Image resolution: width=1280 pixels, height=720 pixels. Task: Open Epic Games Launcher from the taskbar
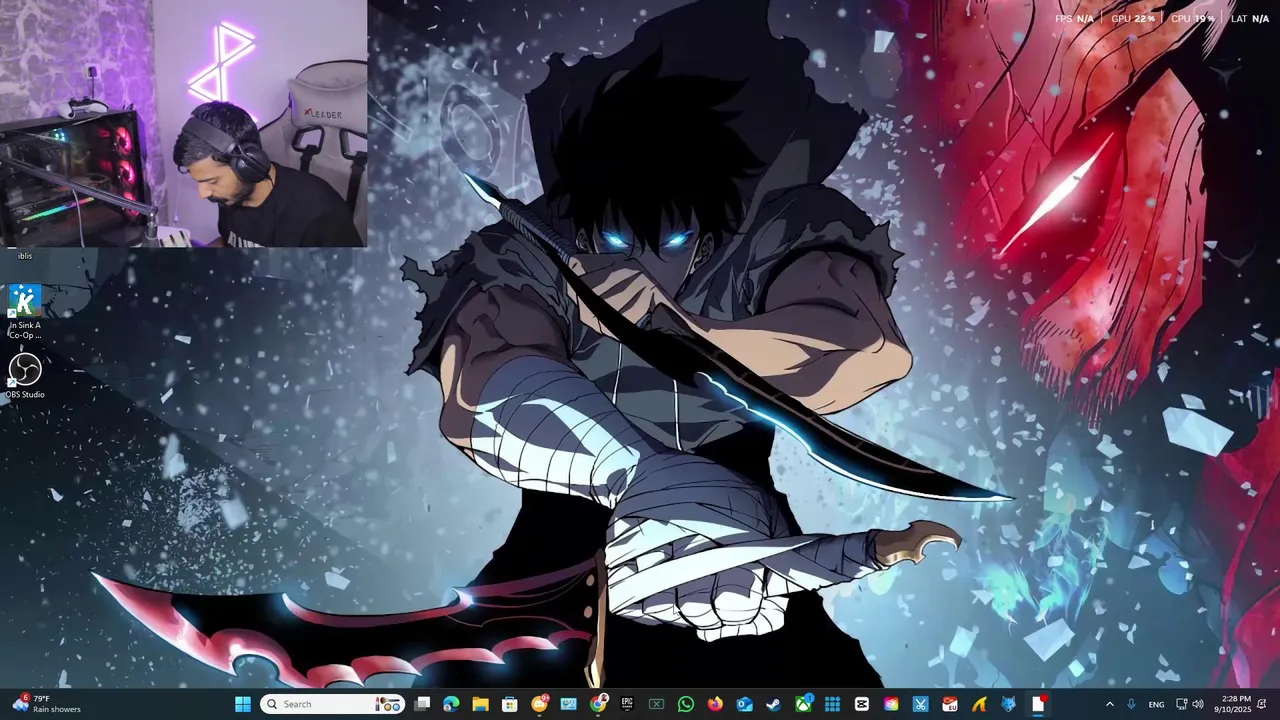627,704
